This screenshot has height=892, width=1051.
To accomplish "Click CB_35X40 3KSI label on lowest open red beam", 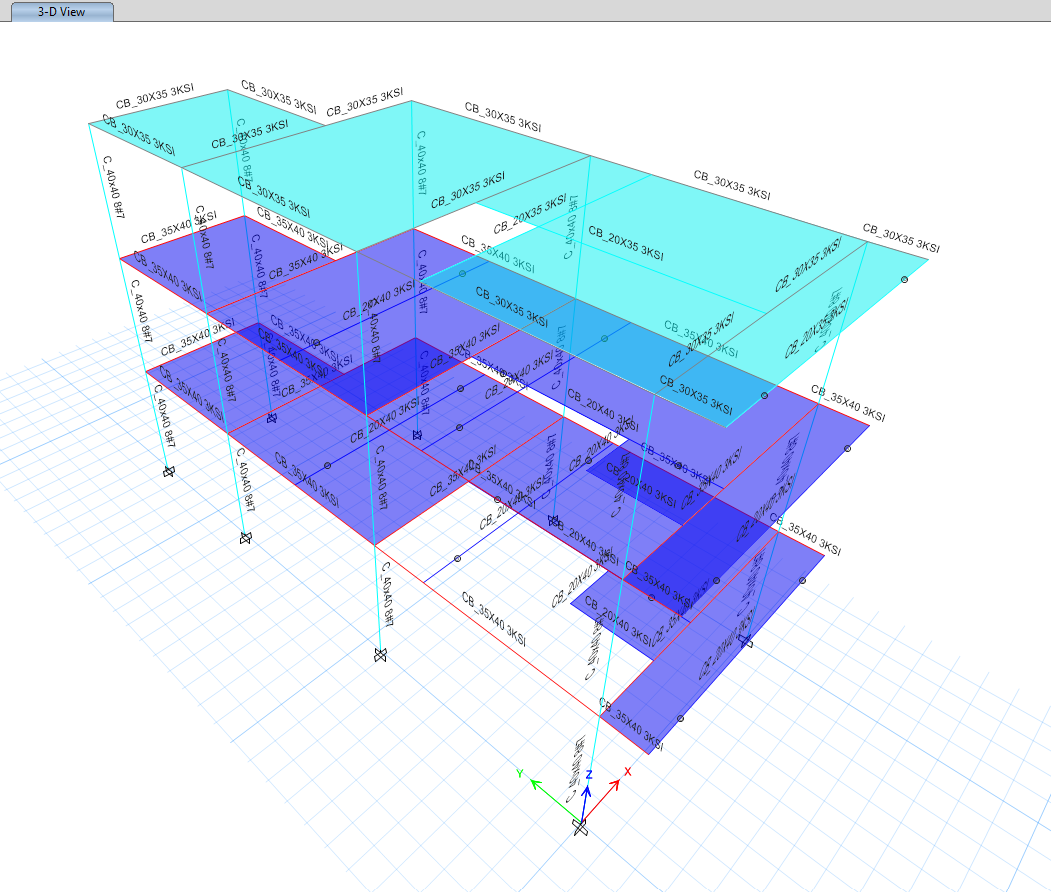I will [494, 619].
